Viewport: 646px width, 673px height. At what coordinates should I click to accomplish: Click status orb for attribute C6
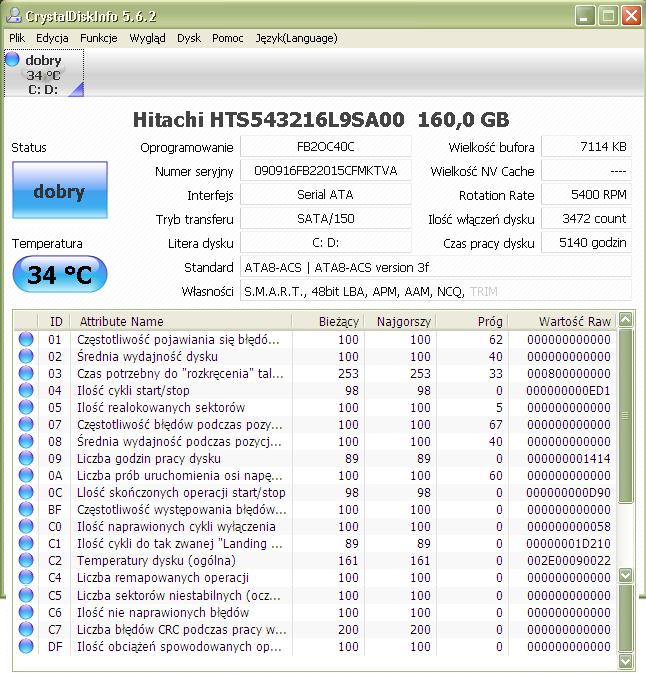coord(26,612)
